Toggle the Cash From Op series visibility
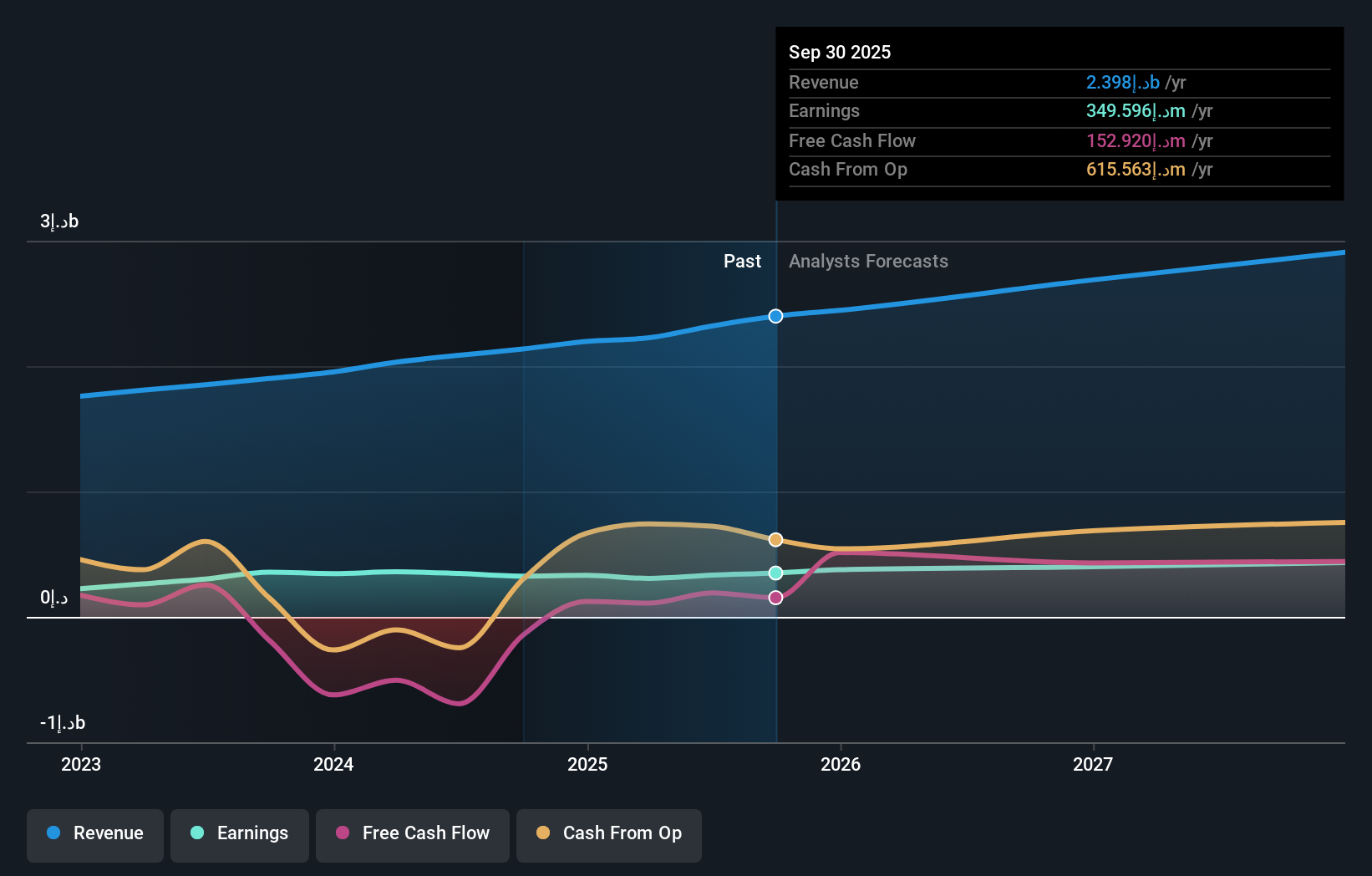Viewport: 1372px width, 876px height. [608, 834]
